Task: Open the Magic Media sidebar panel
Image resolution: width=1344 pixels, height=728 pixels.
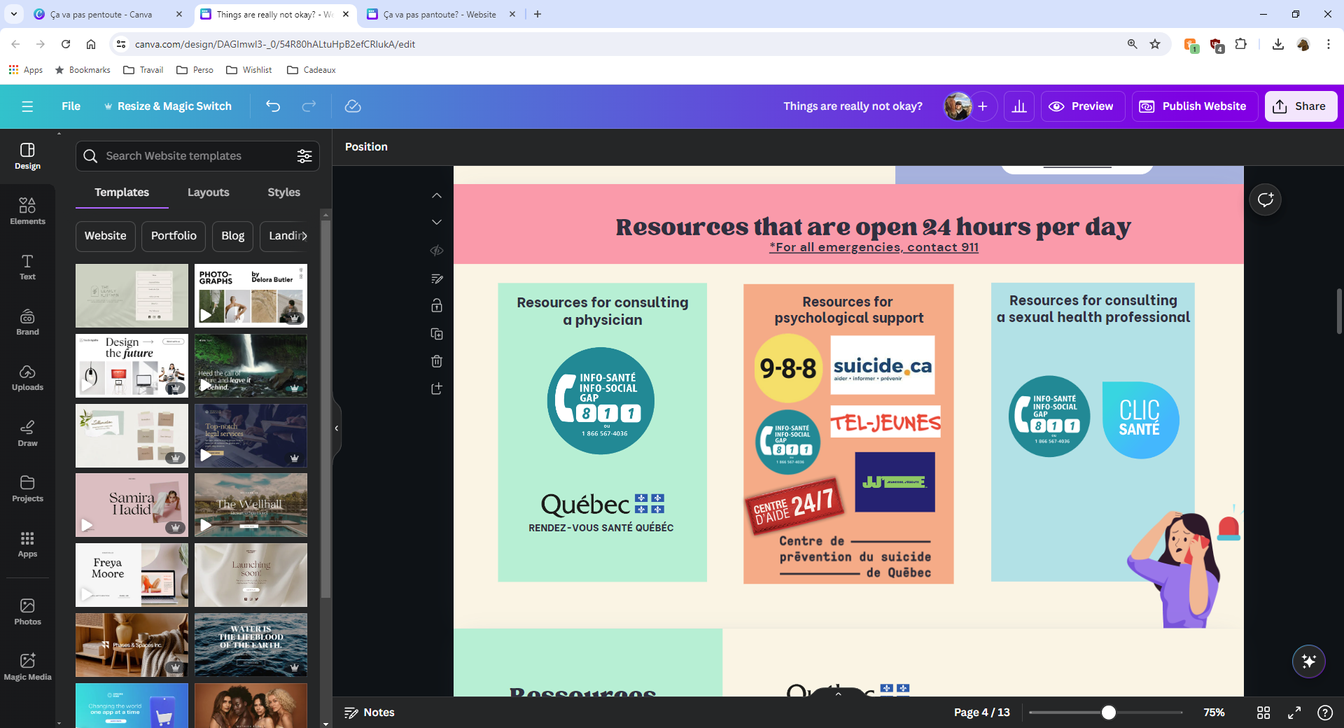Action: 27,666
